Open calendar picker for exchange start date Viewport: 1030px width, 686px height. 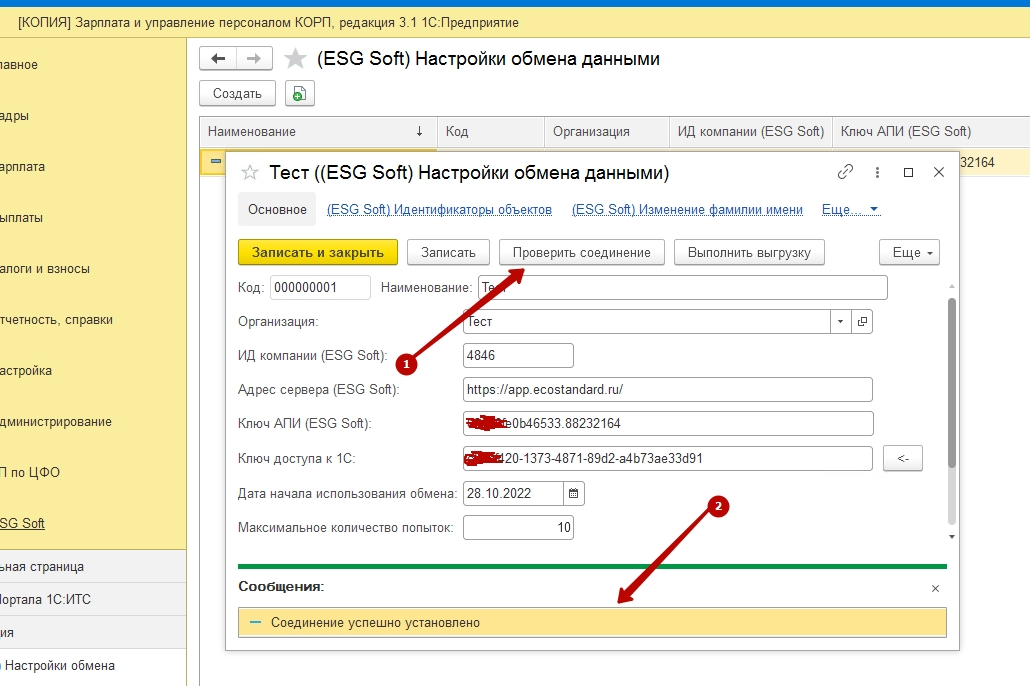click(x=573, y=493)
